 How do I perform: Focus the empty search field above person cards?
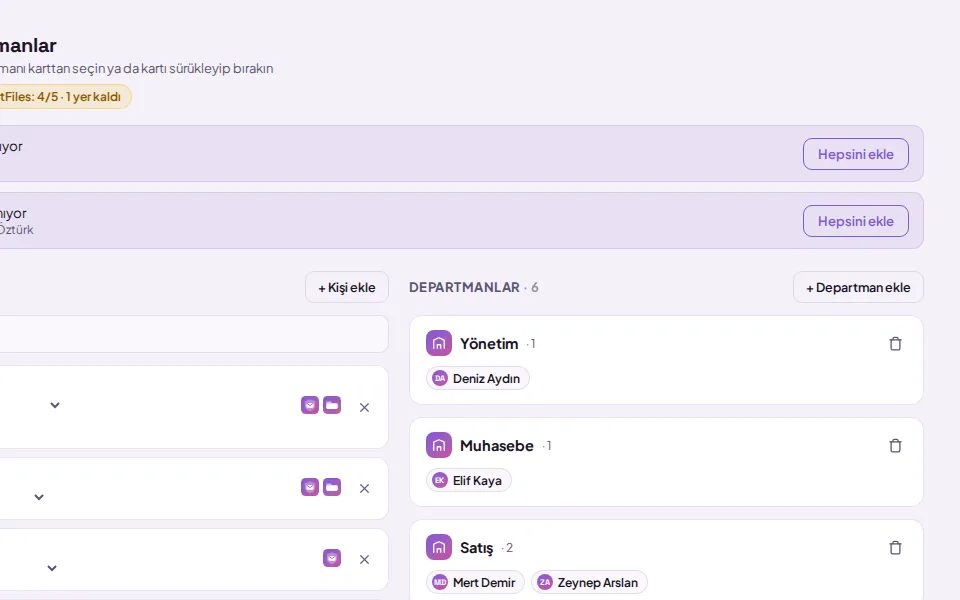click(193, 334)
